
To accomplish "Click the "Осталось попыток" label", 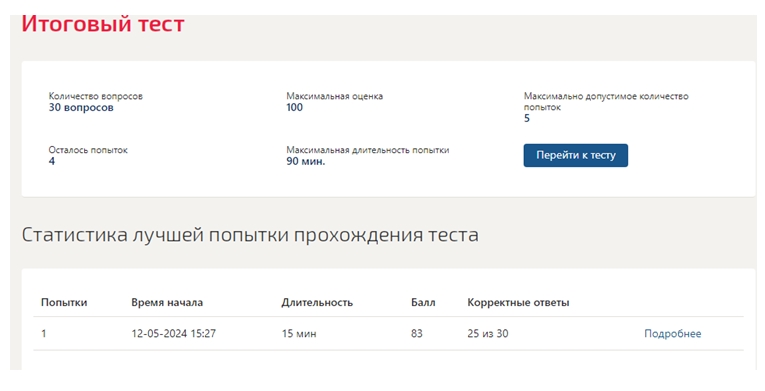I will point(88,150).
